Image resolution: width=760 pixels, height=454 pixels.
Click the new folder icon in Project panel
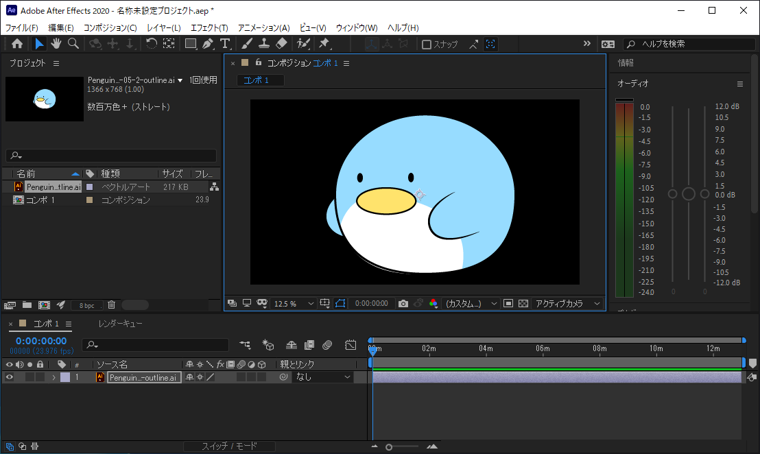[x=27, y=305]
